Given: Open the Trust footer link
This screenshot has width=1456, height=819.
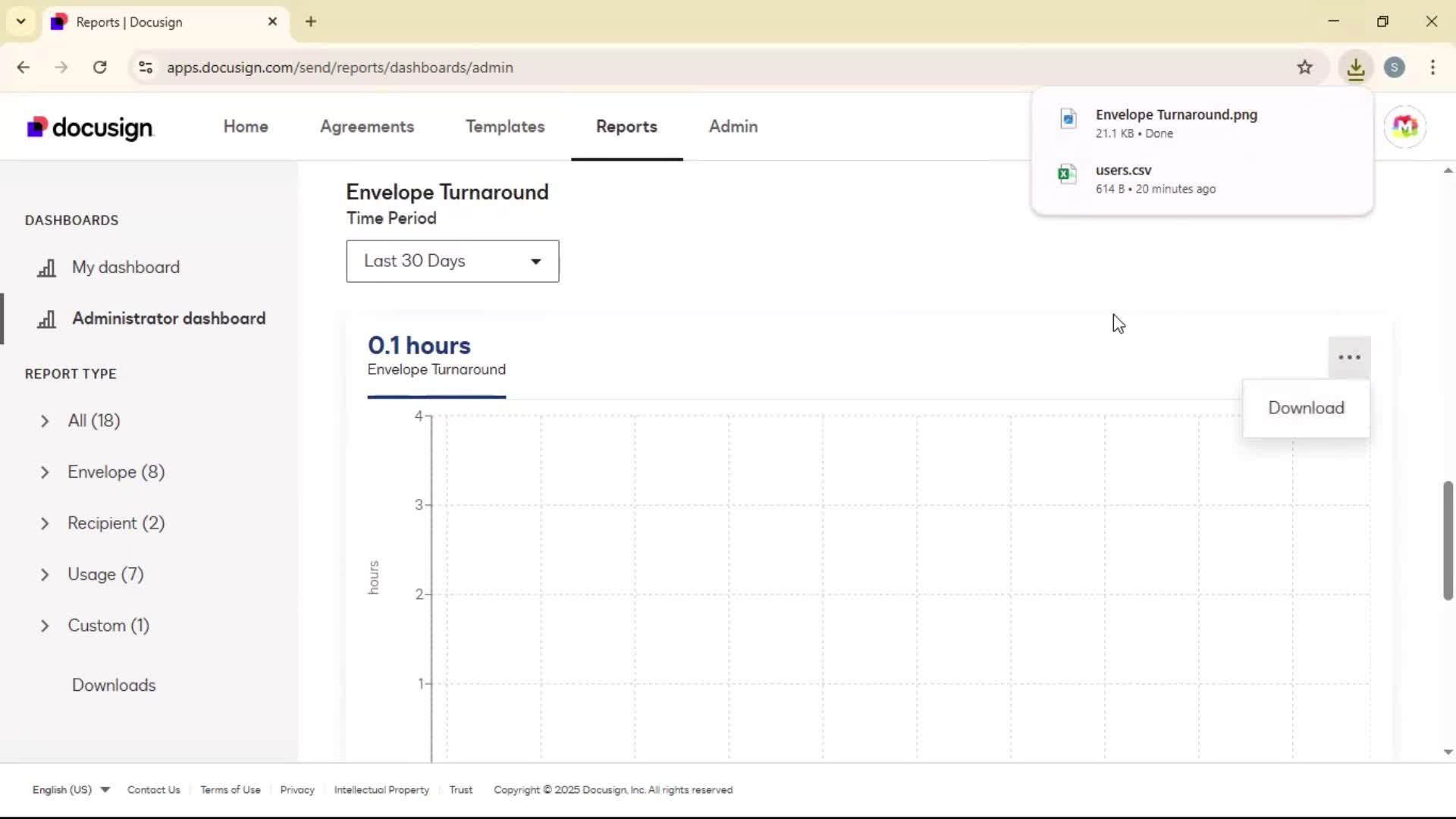Looking at the screenshot, I should pos(461,789).
